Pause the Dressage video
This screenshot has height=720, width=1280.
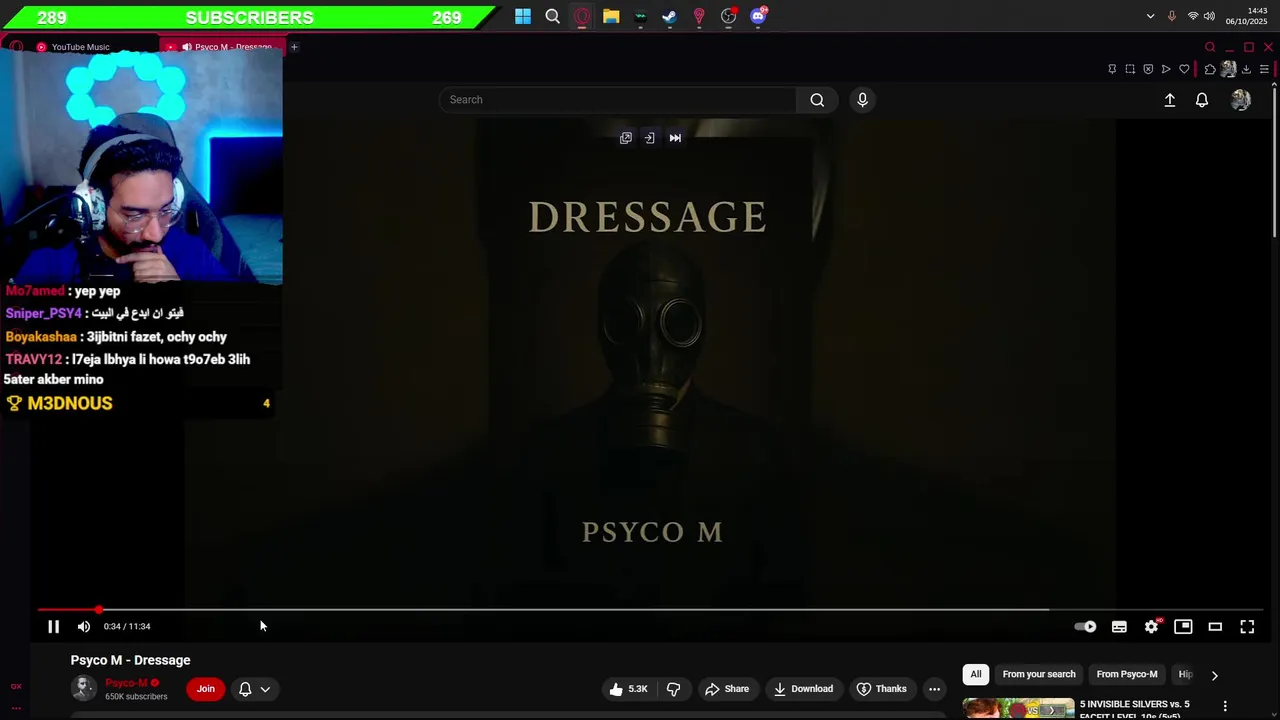(x=54, y=627)
